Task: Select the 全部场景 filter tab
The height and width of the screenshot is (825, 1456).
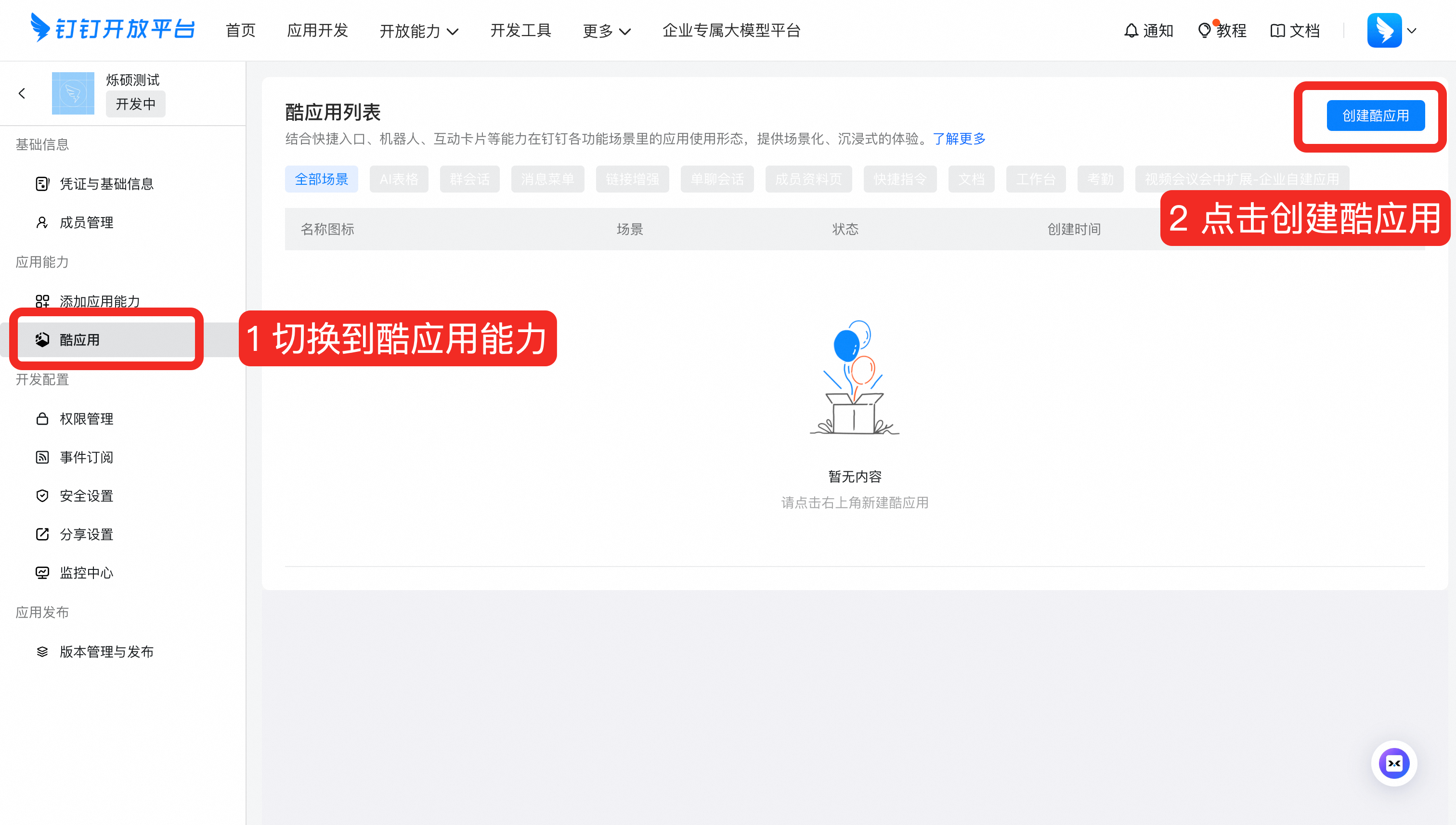Action: 321,179
